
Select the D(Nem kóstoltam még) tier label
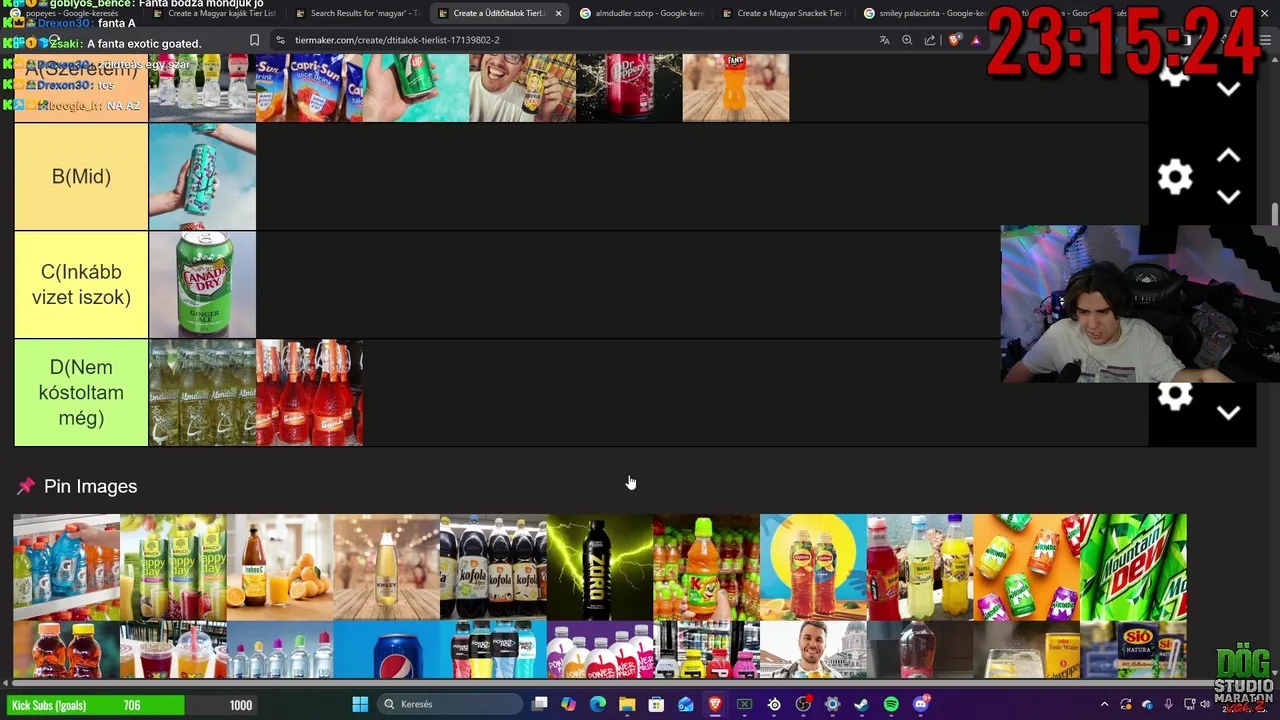(81, 393)
